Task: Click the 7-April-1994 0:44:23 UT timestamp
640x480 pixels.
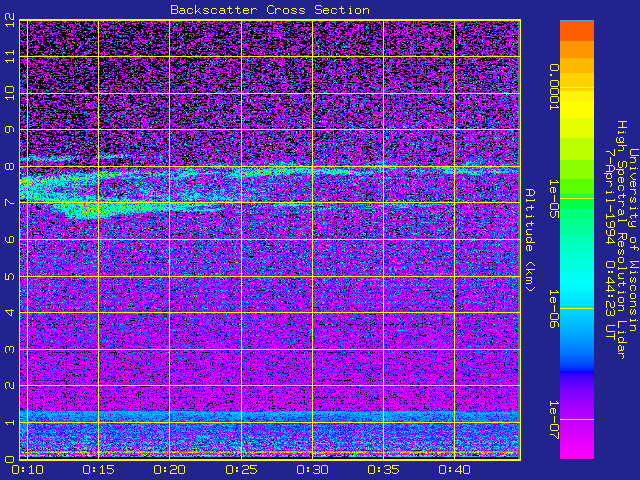Action: [x=610, y=244]
